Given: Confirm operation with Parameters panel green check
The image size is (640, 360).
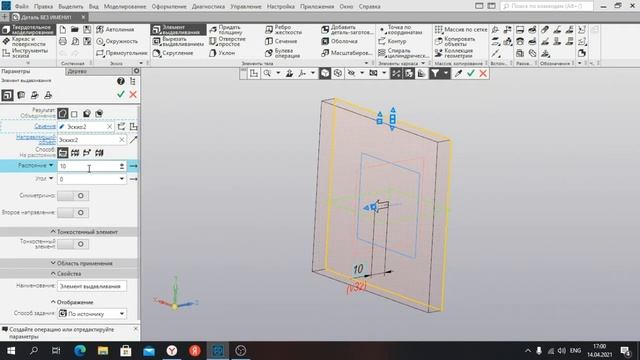Looking at the screenshot, I should 120,94.
